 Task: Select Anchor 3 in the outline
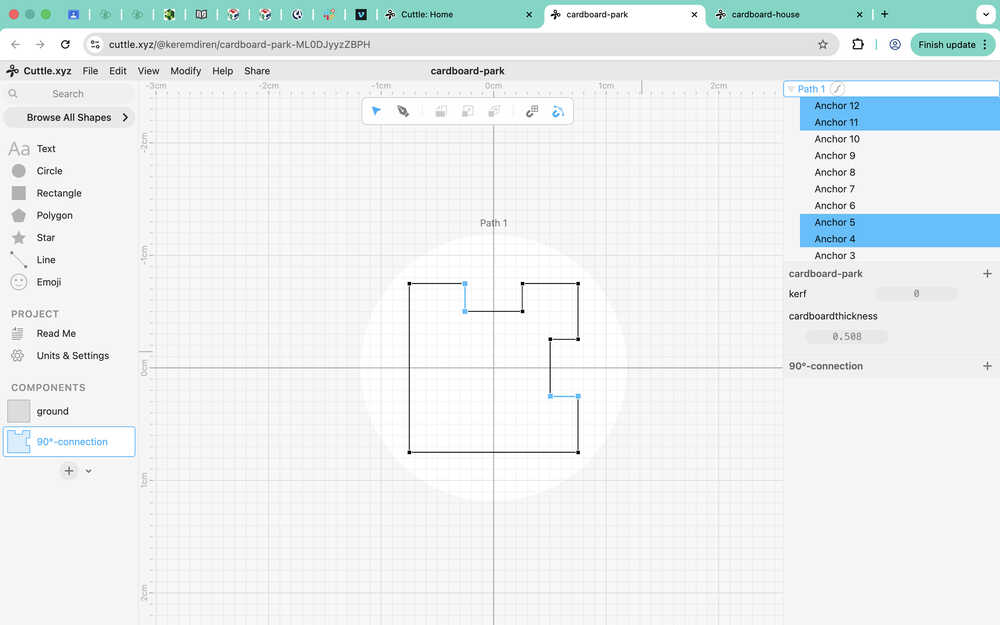coord(900,255)
